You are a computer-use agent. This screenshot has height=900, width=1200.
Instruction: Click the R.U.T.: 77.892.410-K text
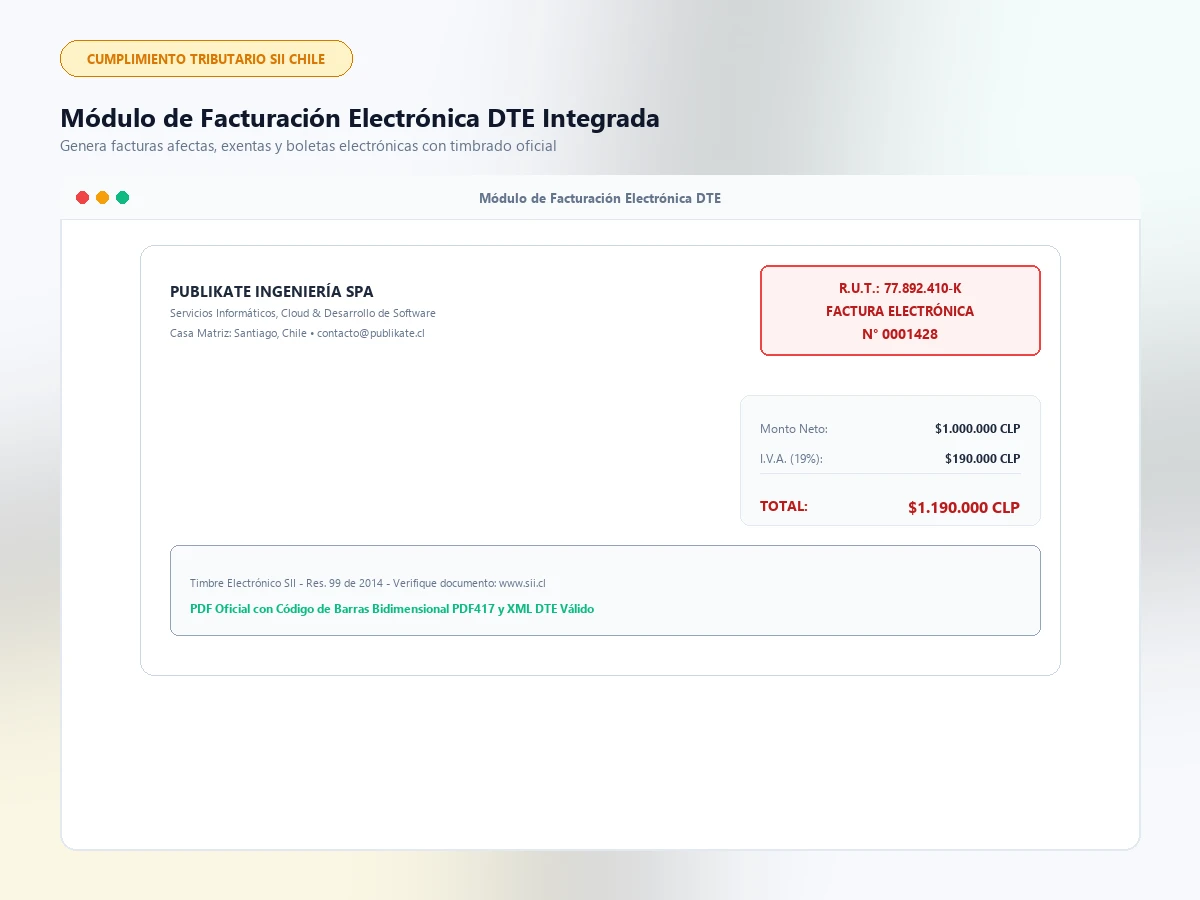tap(900, 288)
